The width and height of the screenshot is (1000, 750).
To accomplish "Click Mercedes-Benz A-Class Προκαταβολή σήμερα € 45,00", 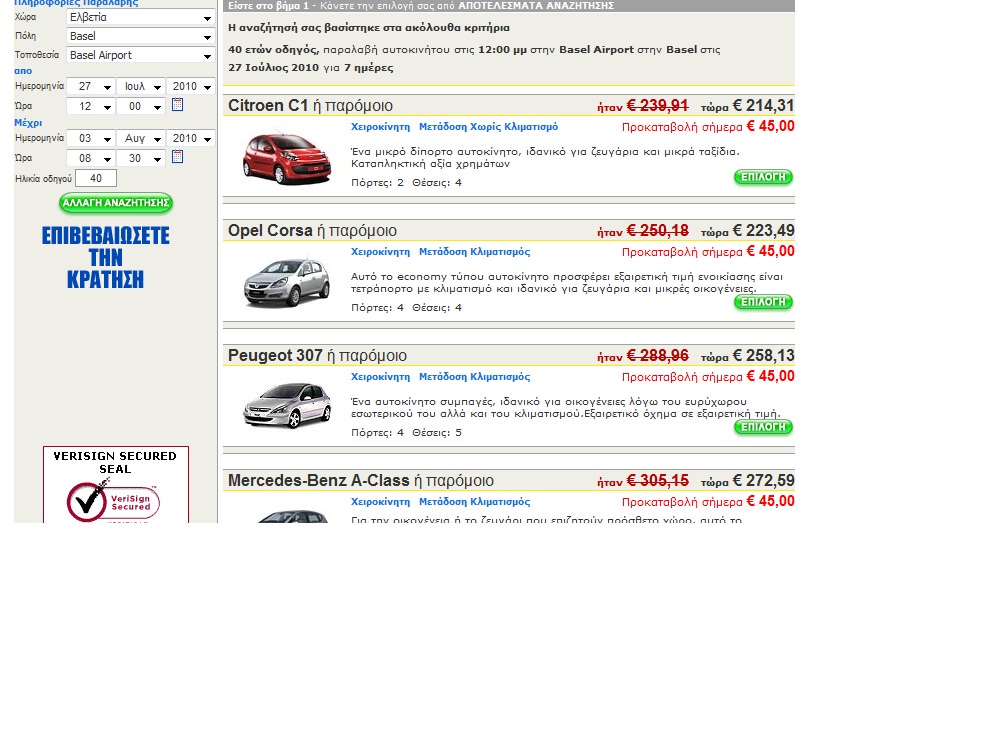I will 708,501.
